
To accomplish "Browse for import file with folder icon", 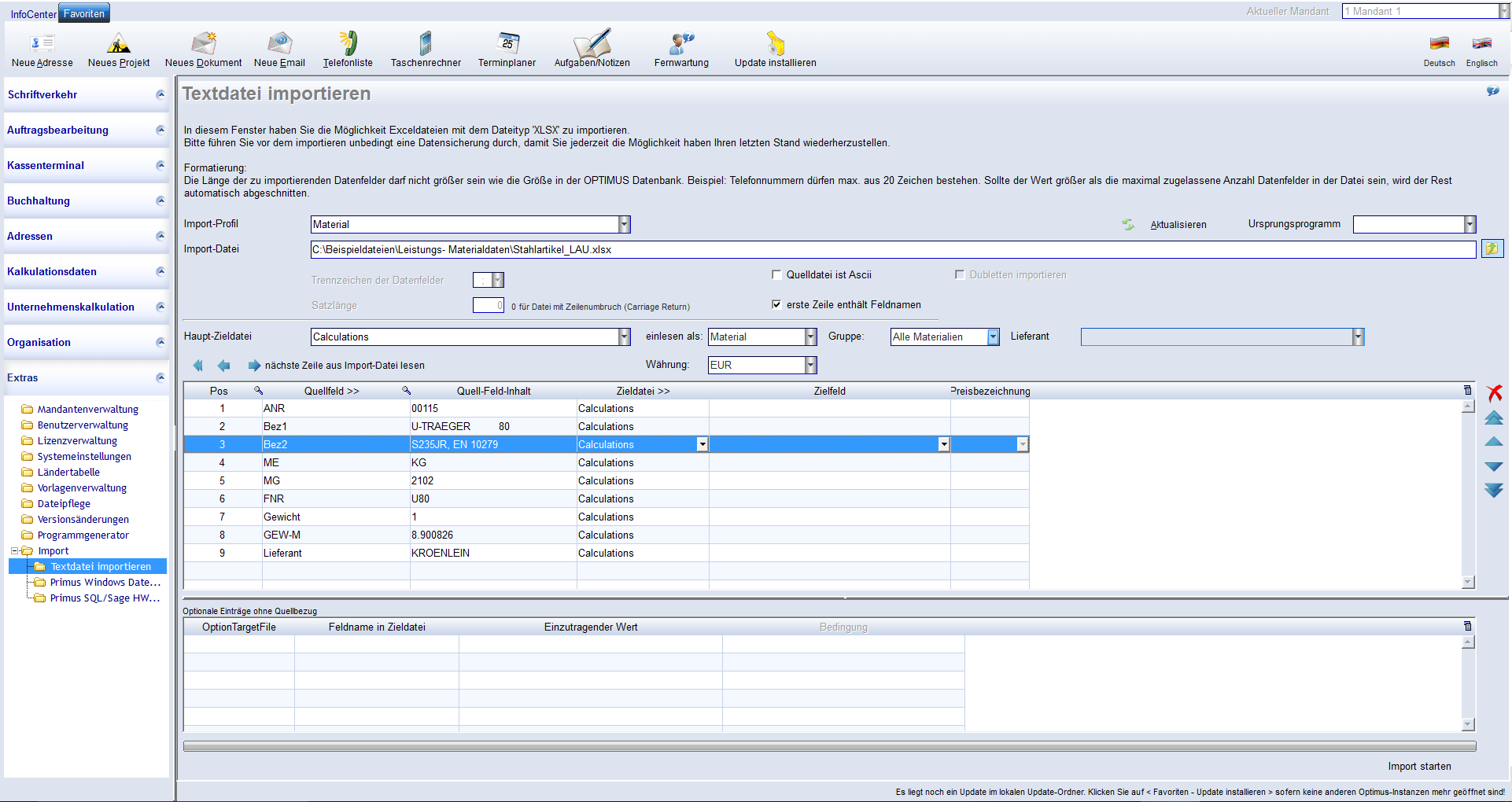I will click(1492, 249).
